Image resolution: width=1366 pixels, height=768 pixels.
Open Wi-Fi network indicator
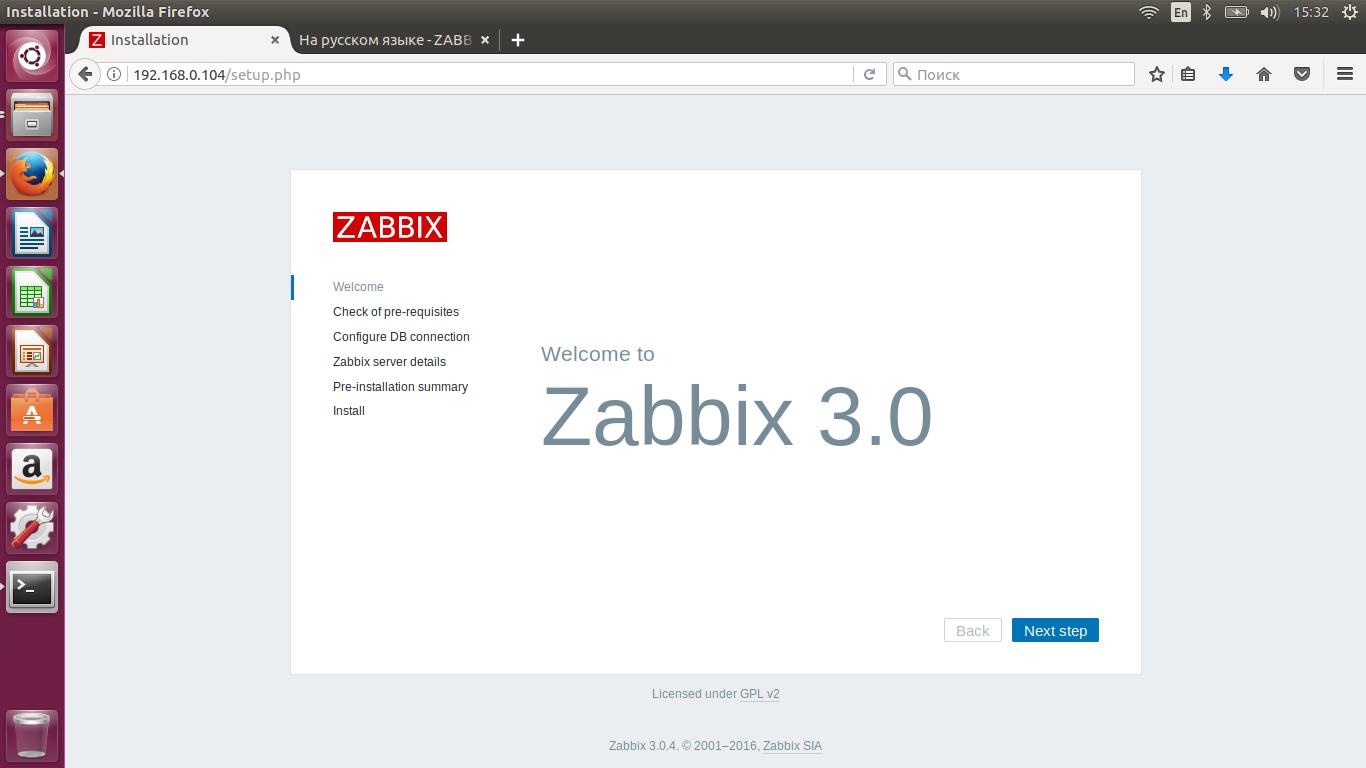click(x=1149, y=12)
